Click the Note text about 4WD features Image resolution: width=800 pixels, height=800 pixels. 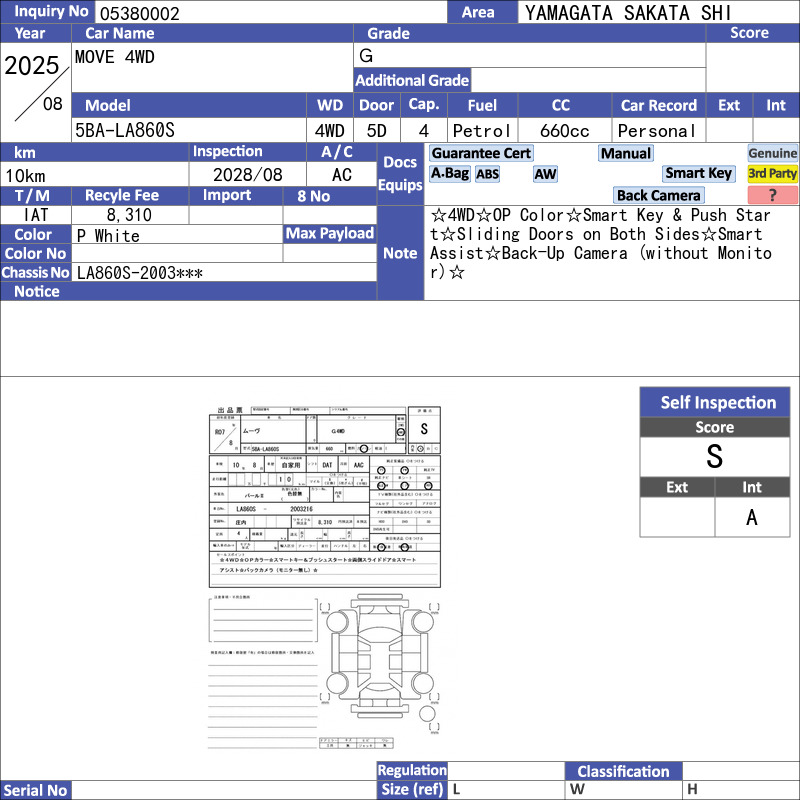coord(601,243)
